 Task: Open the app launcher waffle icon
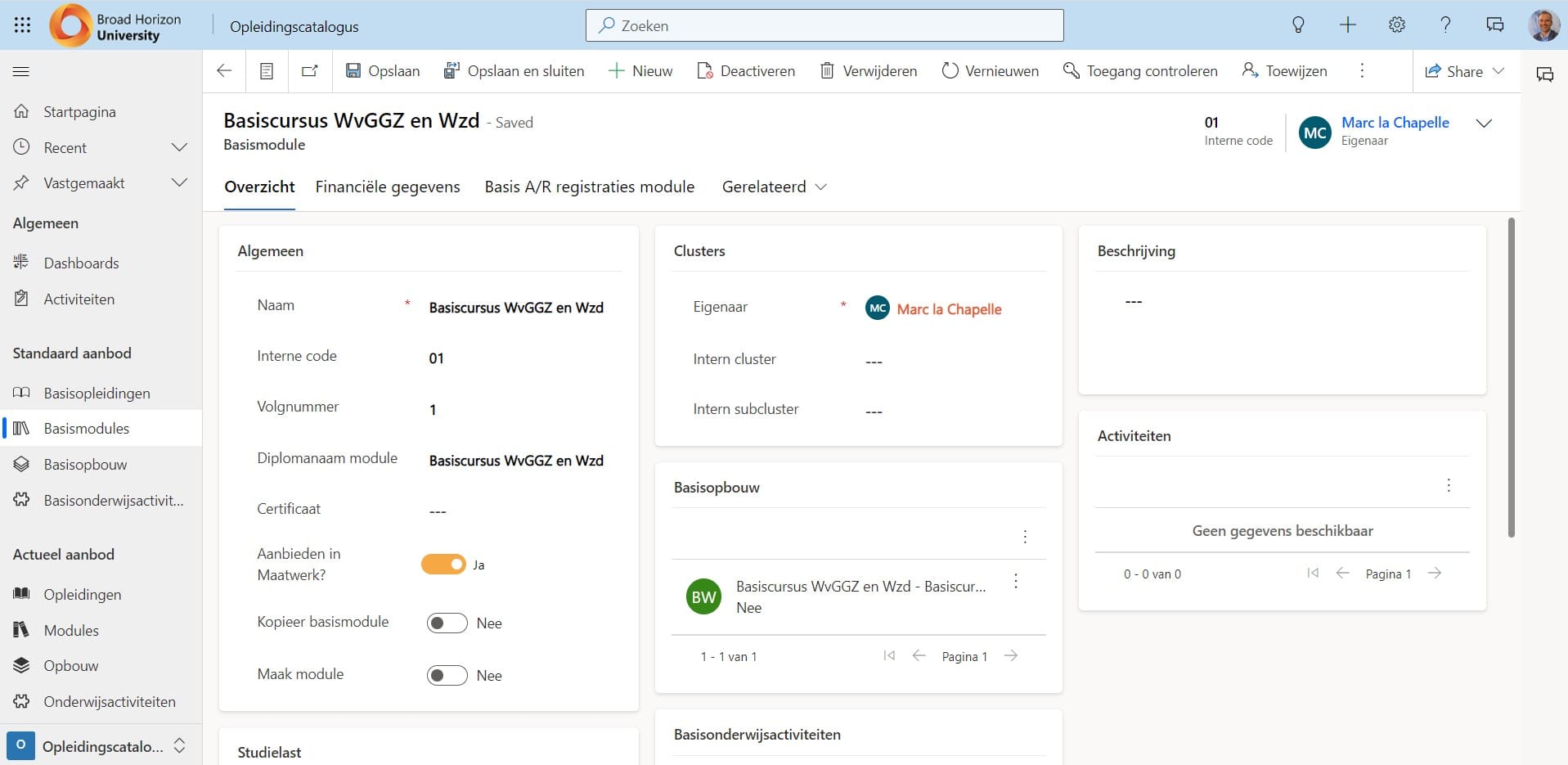tap(23, 25)
